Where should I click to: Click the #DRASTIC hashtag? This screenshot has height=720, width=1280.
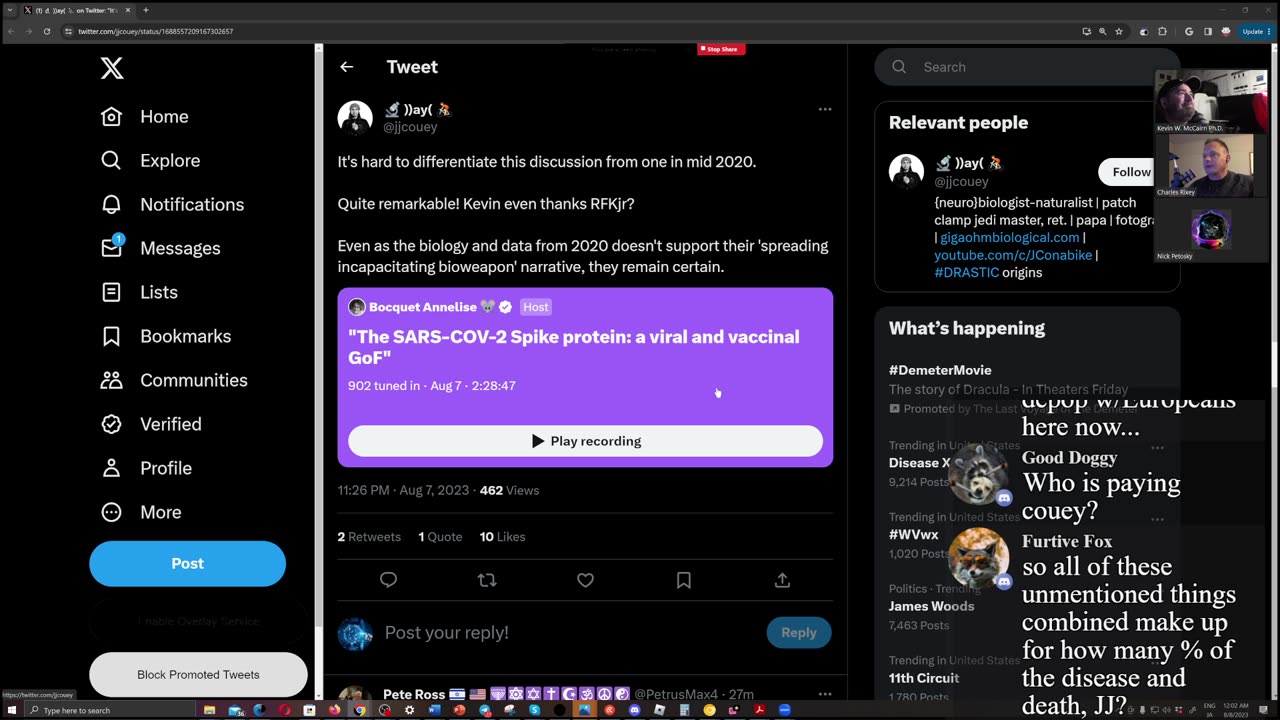966,273
